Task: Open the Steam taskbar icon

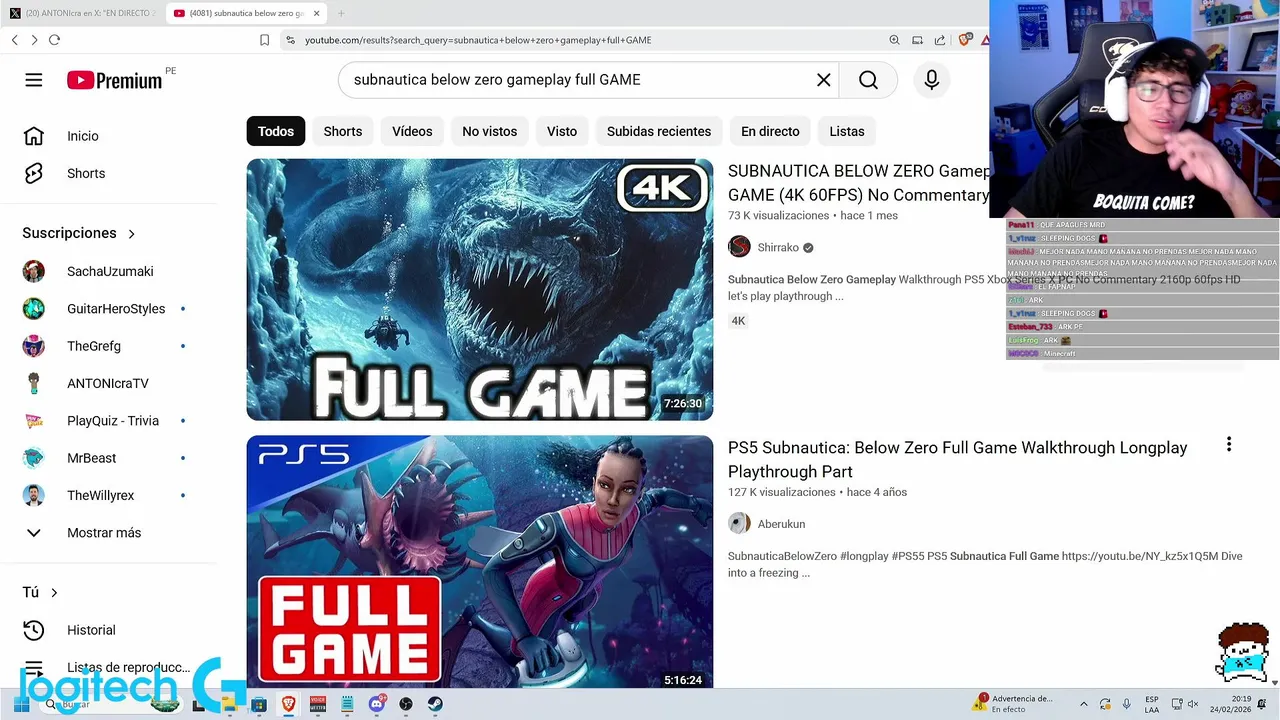Action: coord(435,704)
